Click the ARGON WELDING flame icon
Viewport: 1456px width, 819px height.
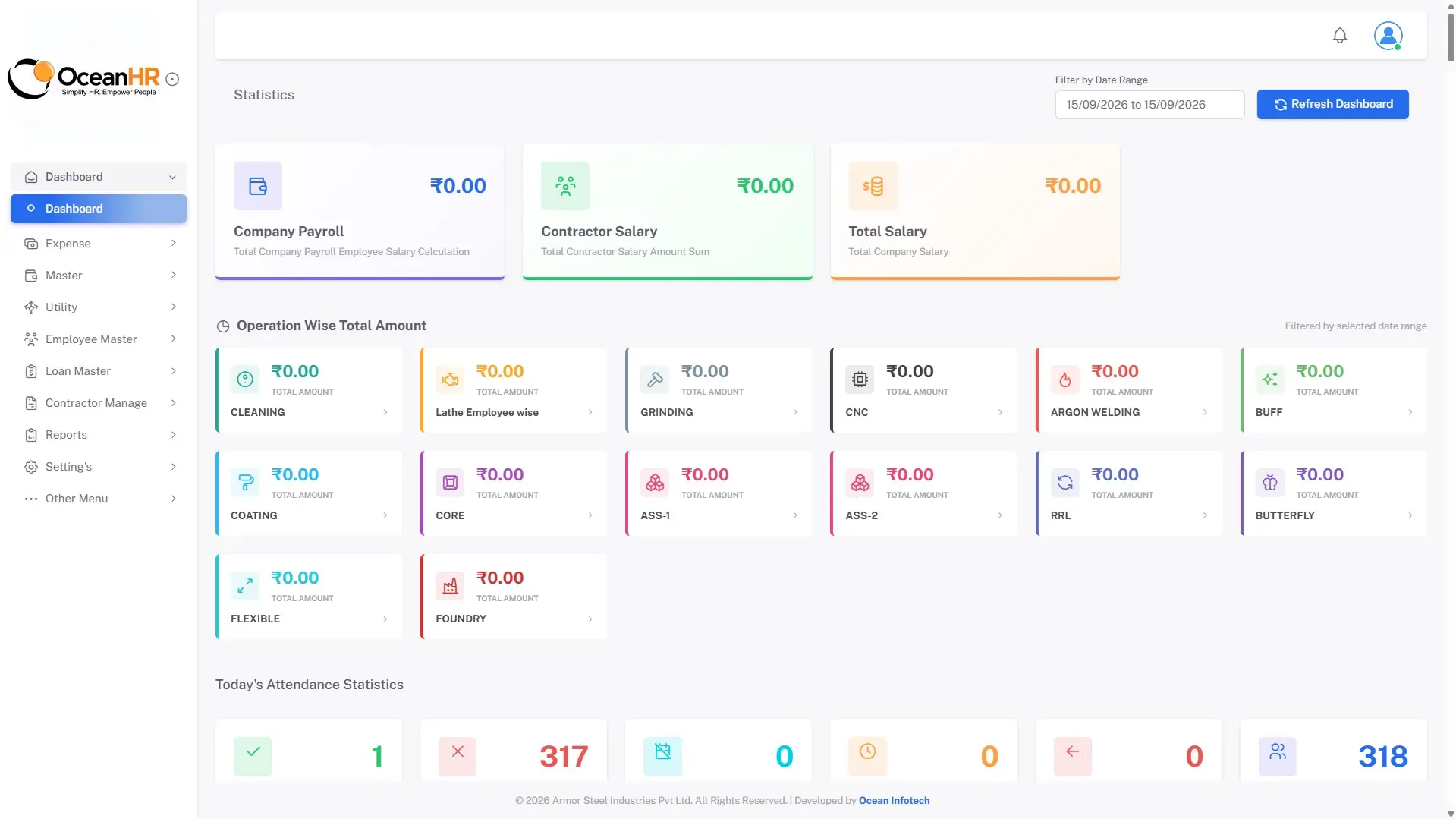click(x=1065, y=379)
